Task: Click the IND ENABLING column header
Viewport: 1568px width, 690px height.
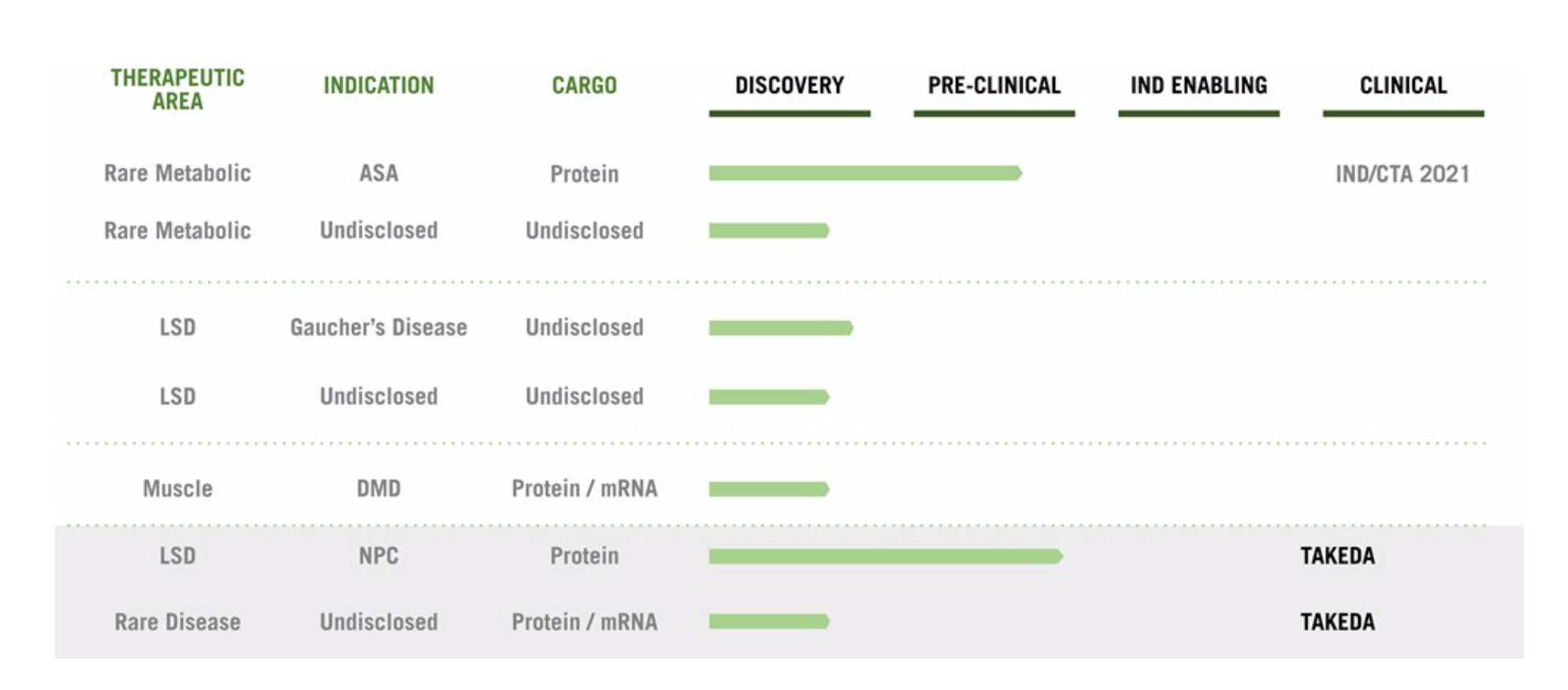Action: pyautogui.click(x=1198, y=85)
